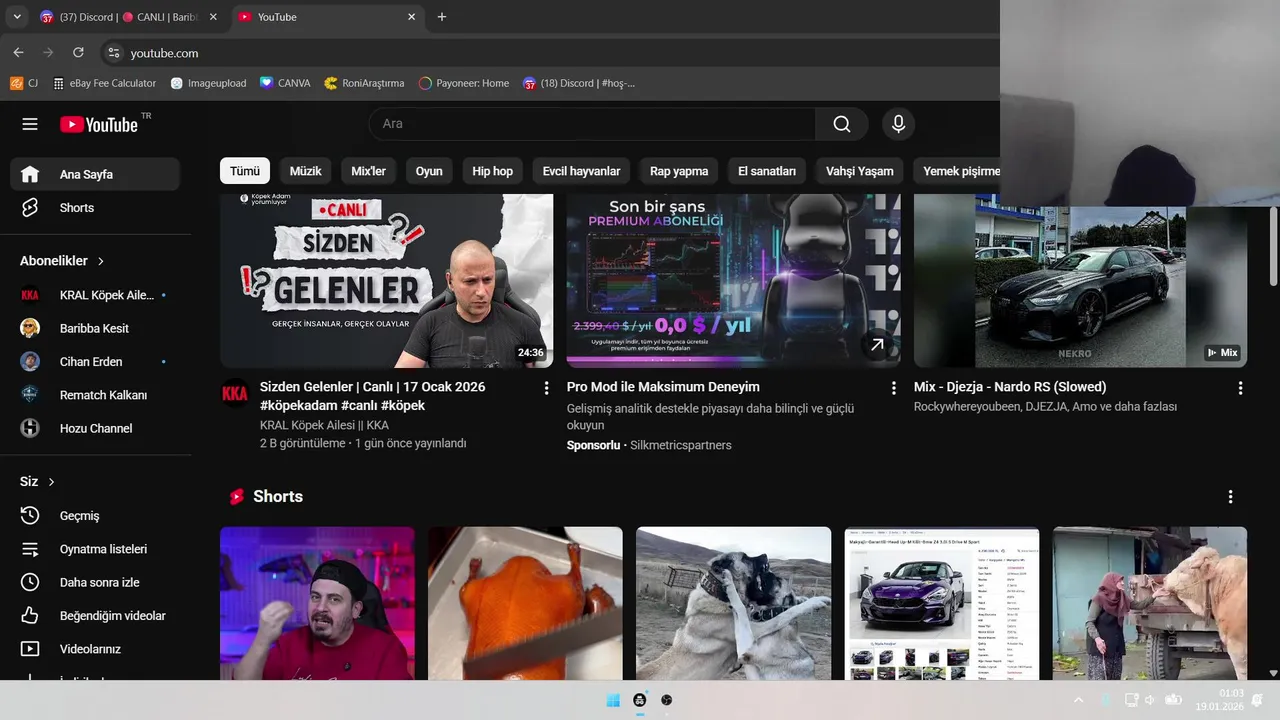The width and height of the screenshot is (1280, 720).
Task: Select the Mix'ler filter chip
Action: (x=368, y=171)
